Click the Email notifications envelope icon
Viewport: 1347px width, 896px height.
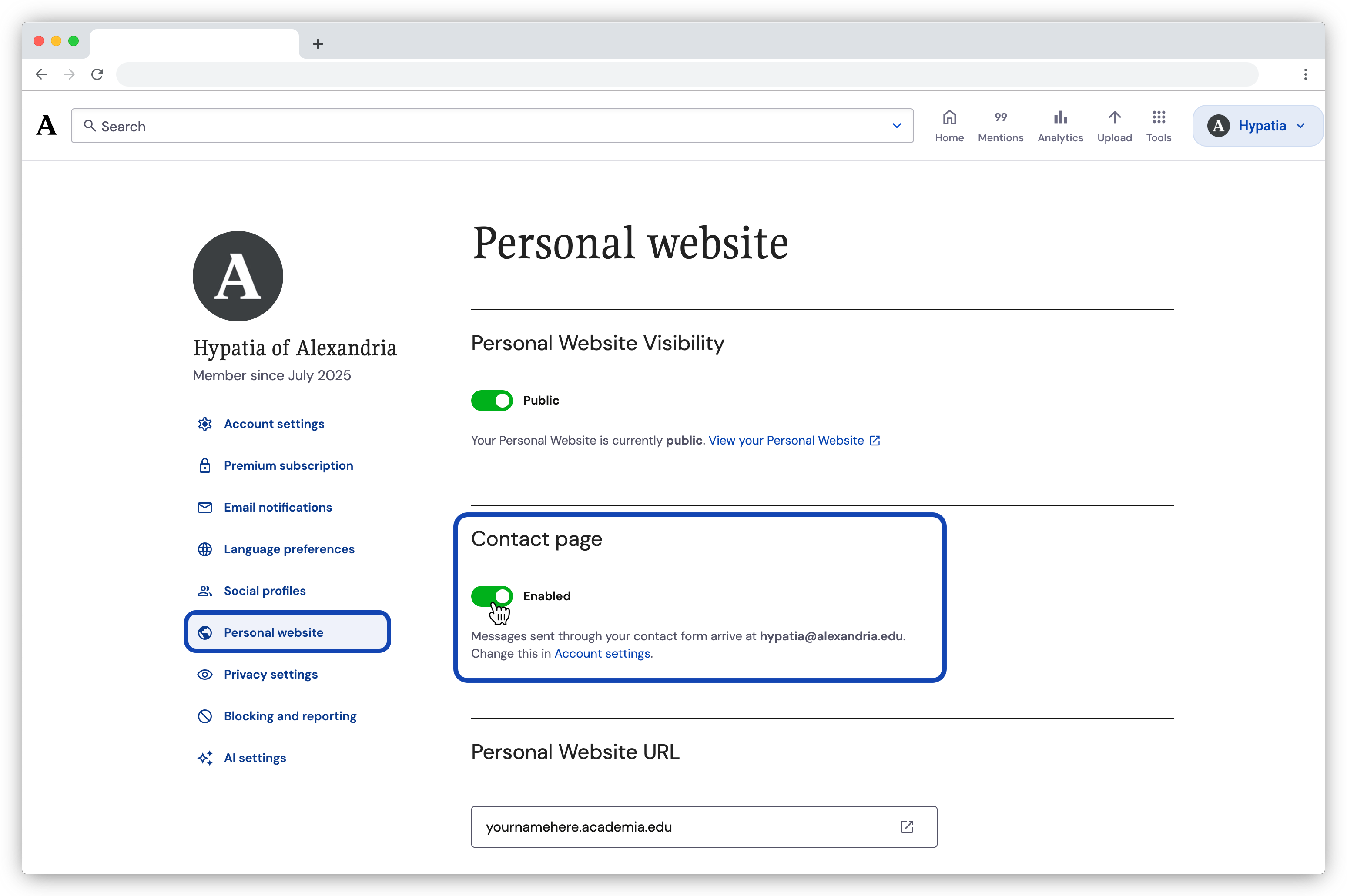204,508
